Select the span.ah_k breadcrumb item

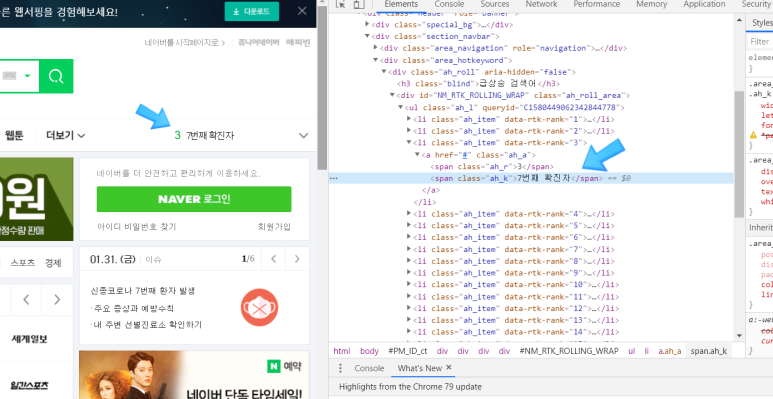(x=709, y=351)
